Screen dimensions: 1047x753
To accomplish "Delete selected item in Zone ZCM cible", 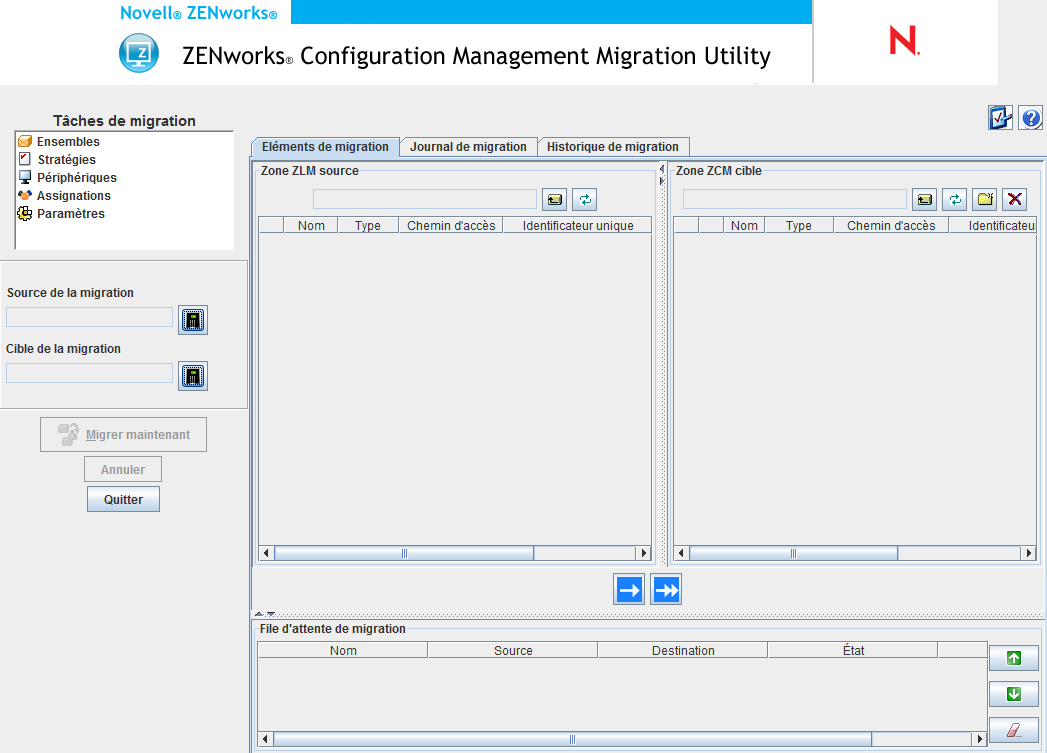I will click(1014, 199).
